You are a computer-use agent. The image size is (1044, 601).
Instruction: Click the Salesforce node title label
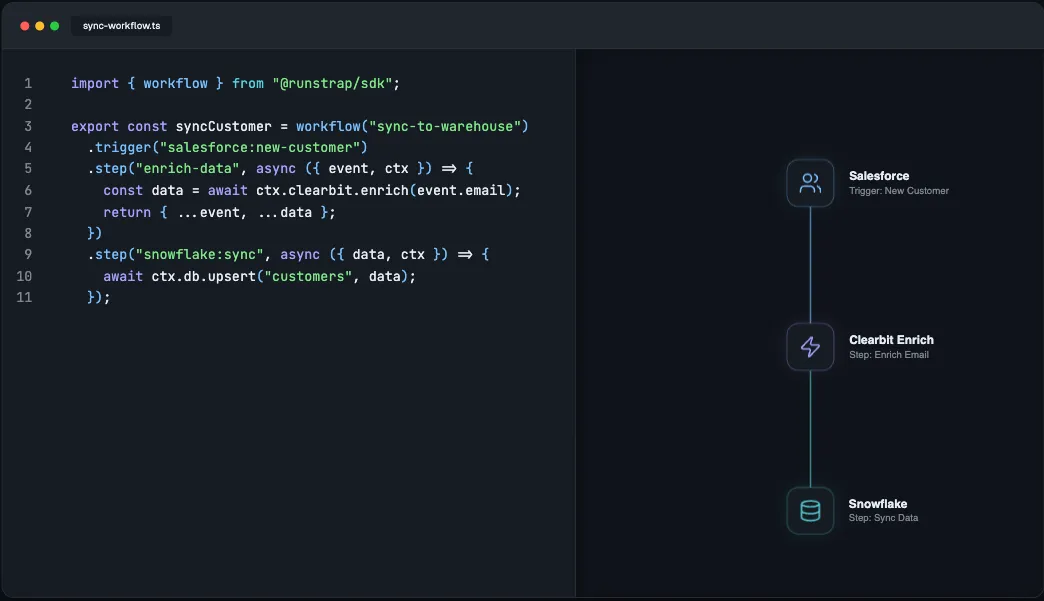click(879, 175)
